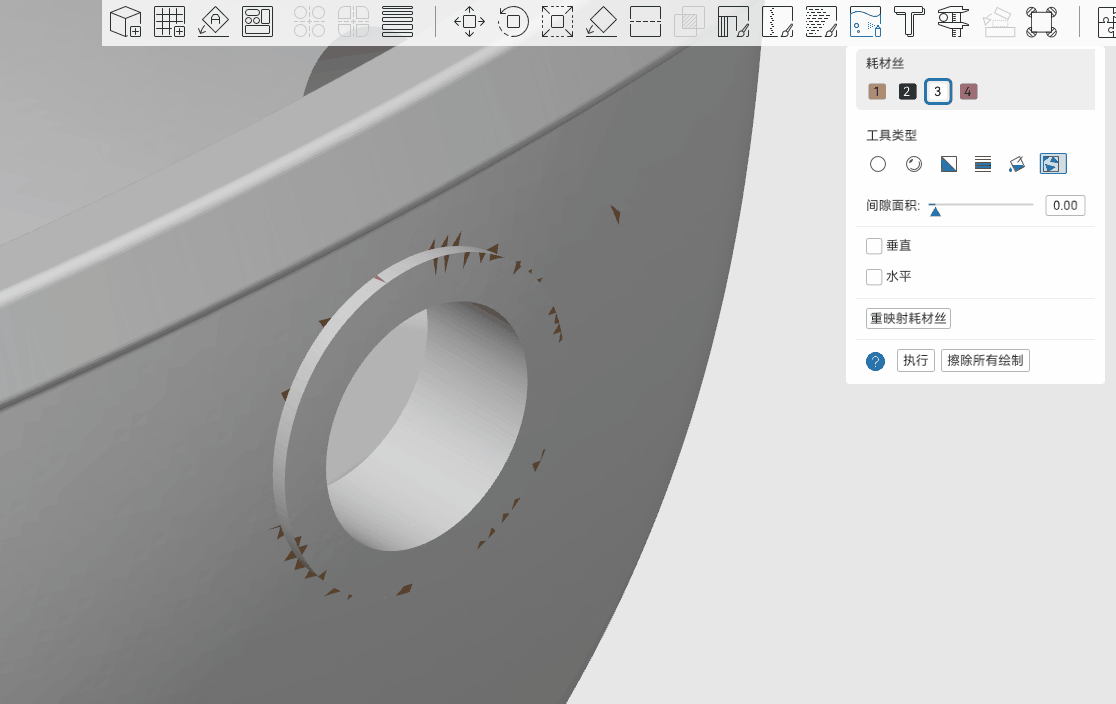Pick the triangle tool type
This screenshot has width=1116, height=704.
(948, 164)
